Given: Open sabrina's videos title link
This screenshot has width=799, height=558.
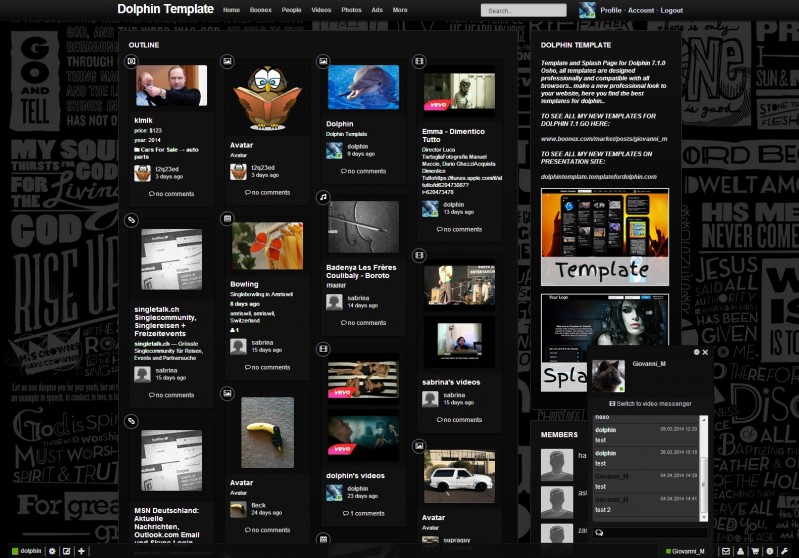Looking at the screenshot, I should (x=450, y=382).
